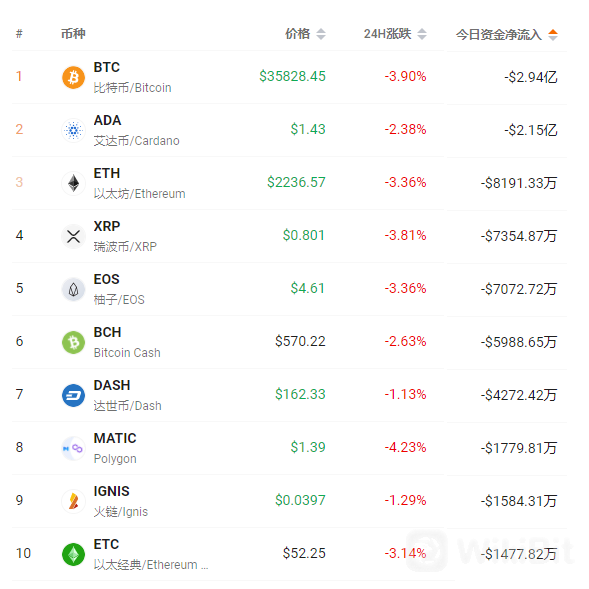The image size is (589, 589).
Task: Click the Bitcoin BTC coin icon
Action: [x=73, y=77]
